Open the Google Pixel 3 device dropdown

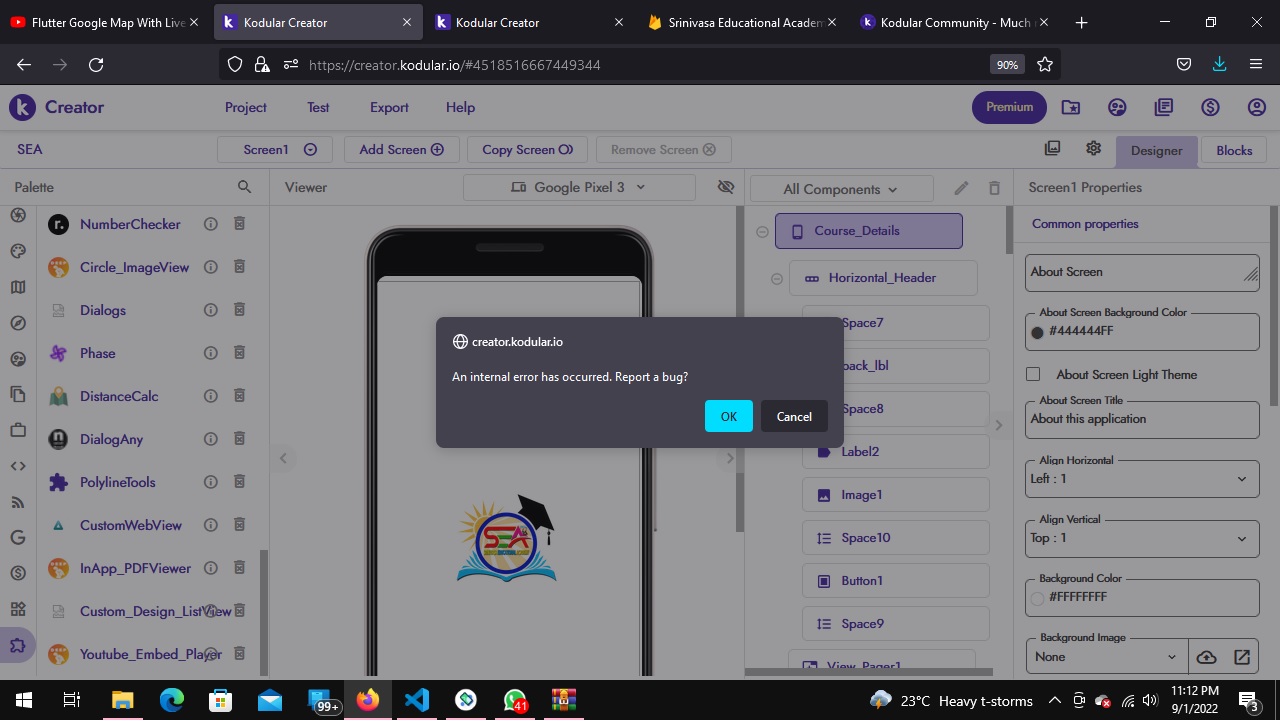point(579,187)
